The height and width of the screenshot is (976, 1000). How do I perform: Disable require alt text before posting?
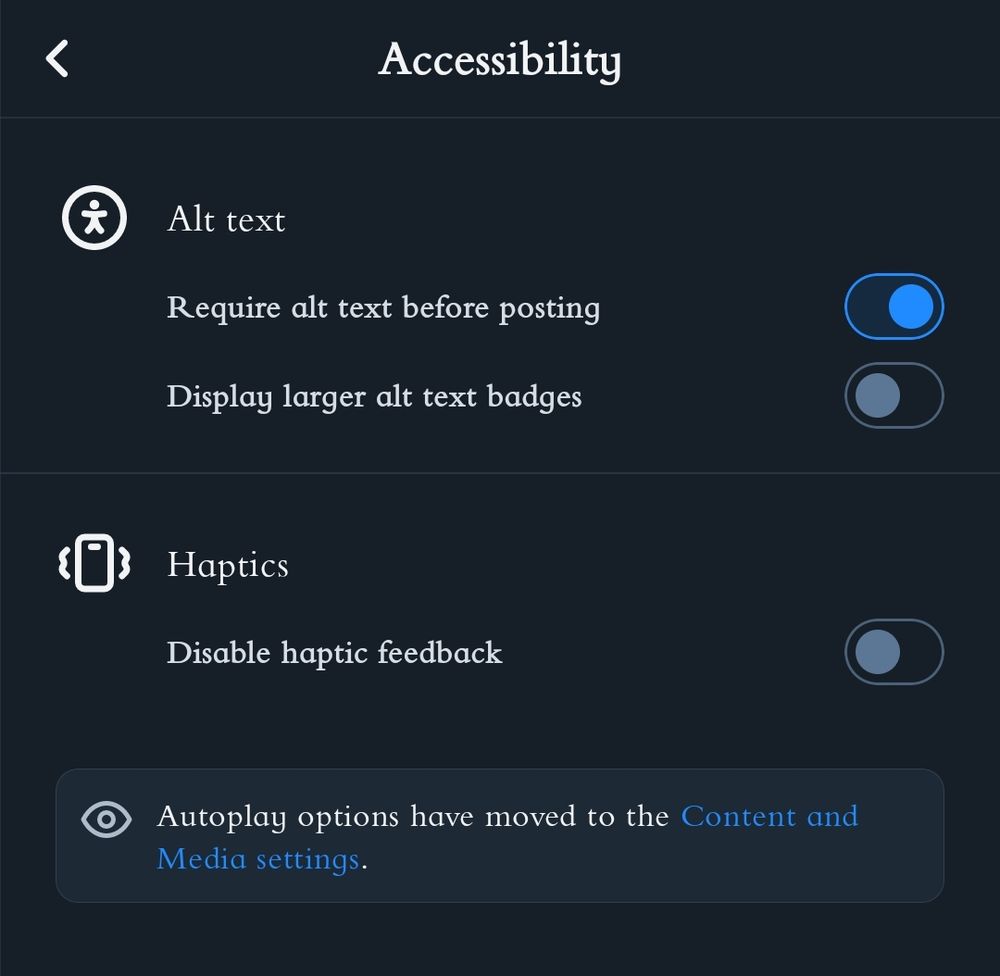click(x=893, y=306)
